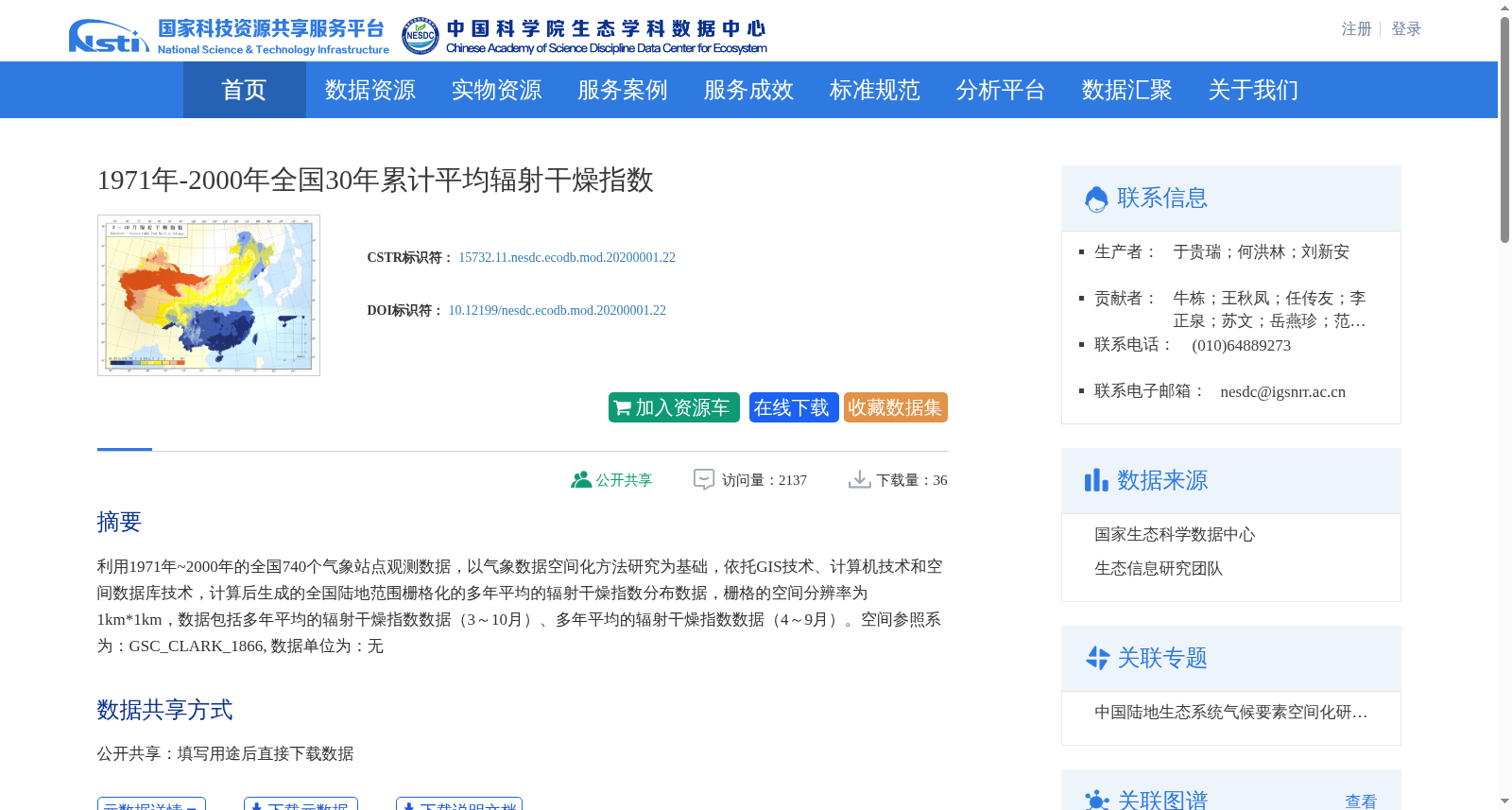Click the 收藏数据集 button
Viewport: 1512px width, 810px height.
896,407
